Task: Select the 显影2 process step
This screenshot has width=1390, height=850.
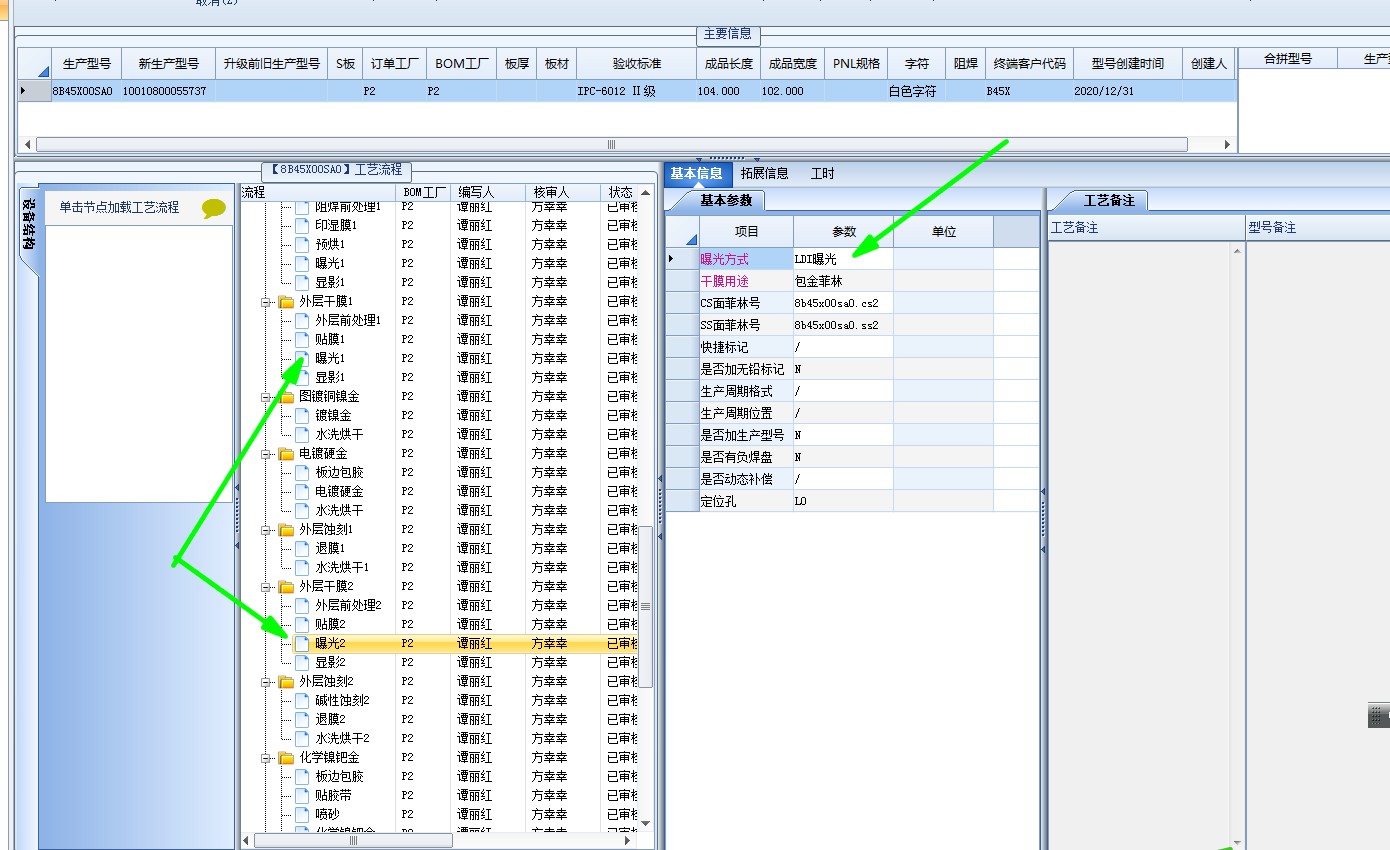Action: pyautogui.click(x=330, y=662)
